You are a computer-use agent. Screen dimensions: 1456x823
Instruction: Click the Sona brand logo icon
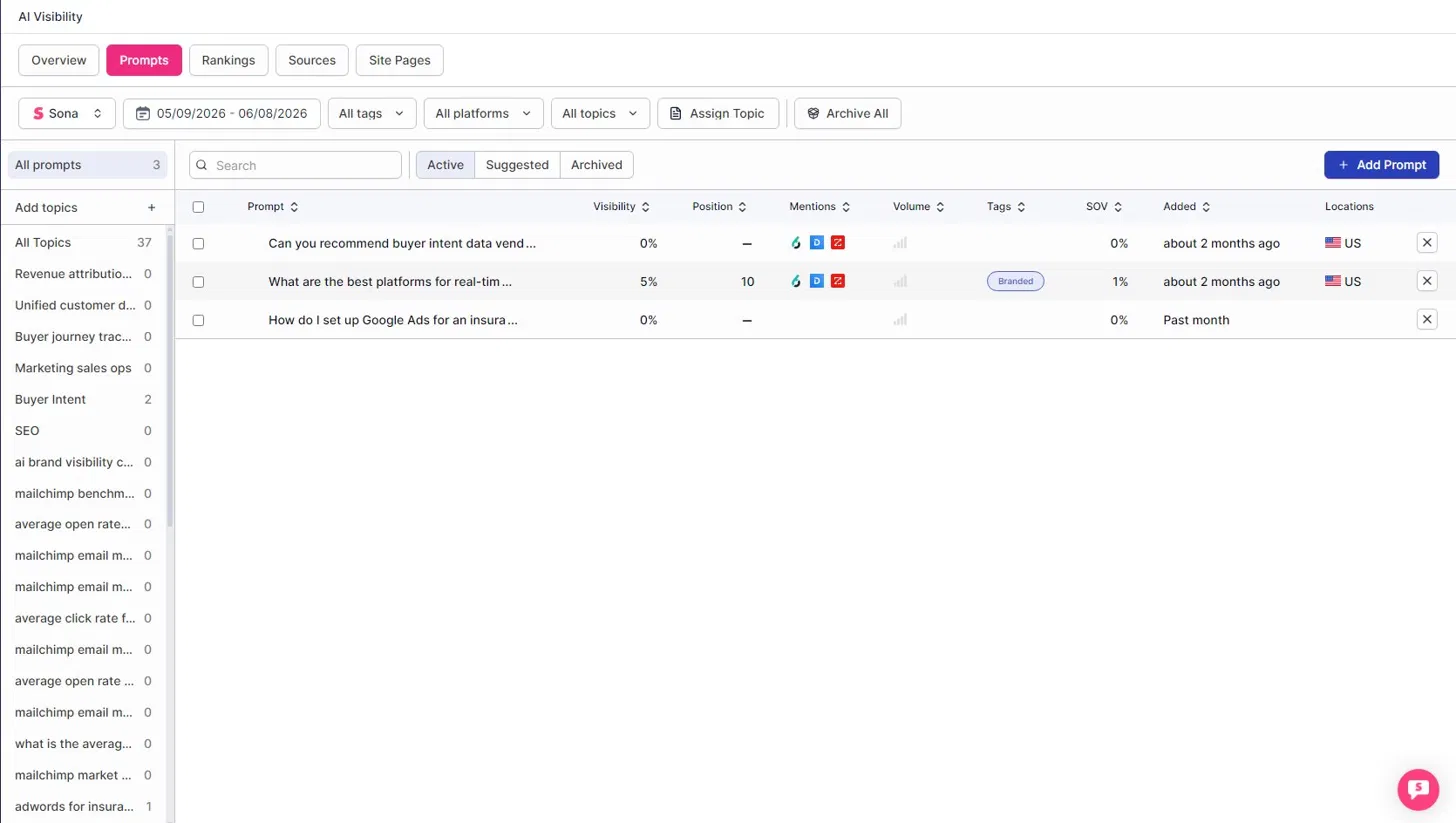(x=38, y=114)
